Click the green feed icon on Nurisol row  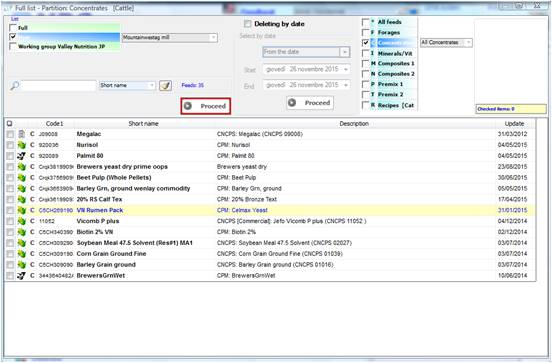21,145
